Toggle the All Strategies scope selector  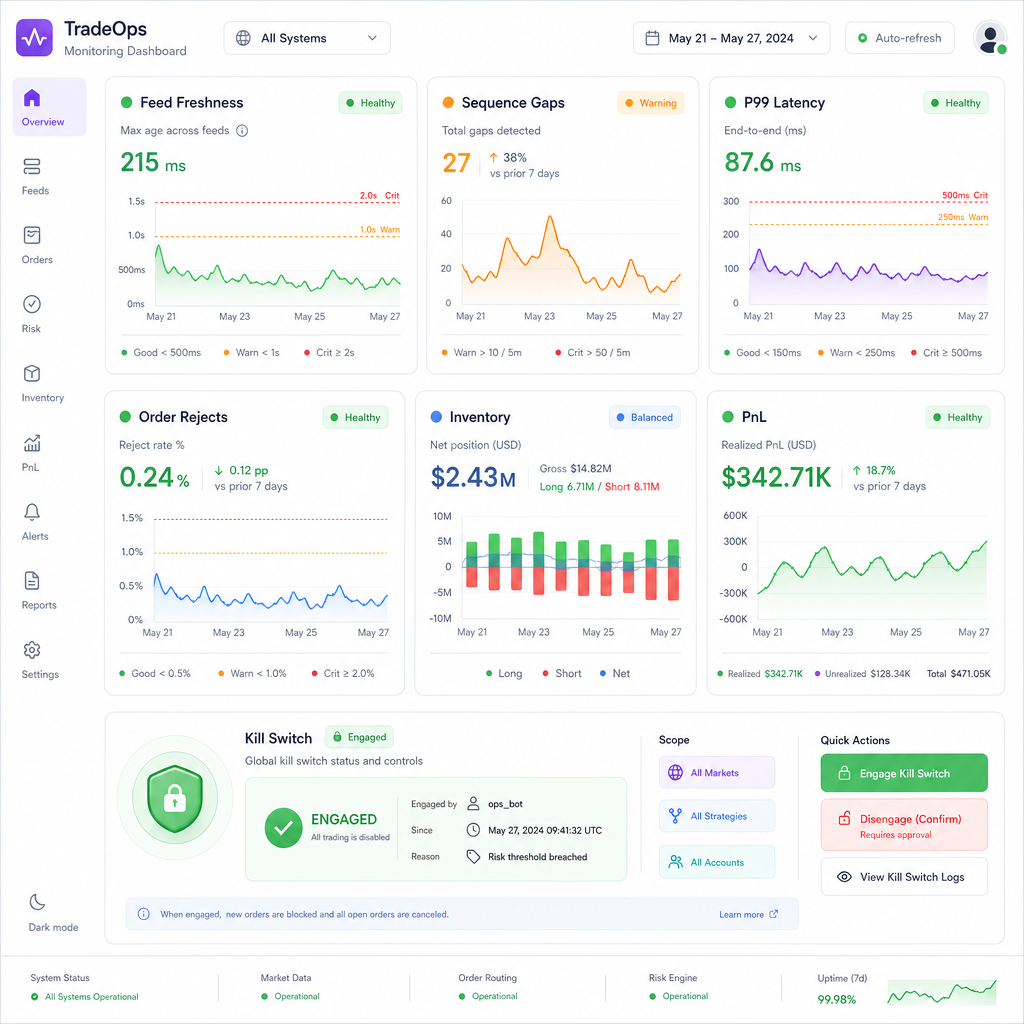[x=716, y=816]
